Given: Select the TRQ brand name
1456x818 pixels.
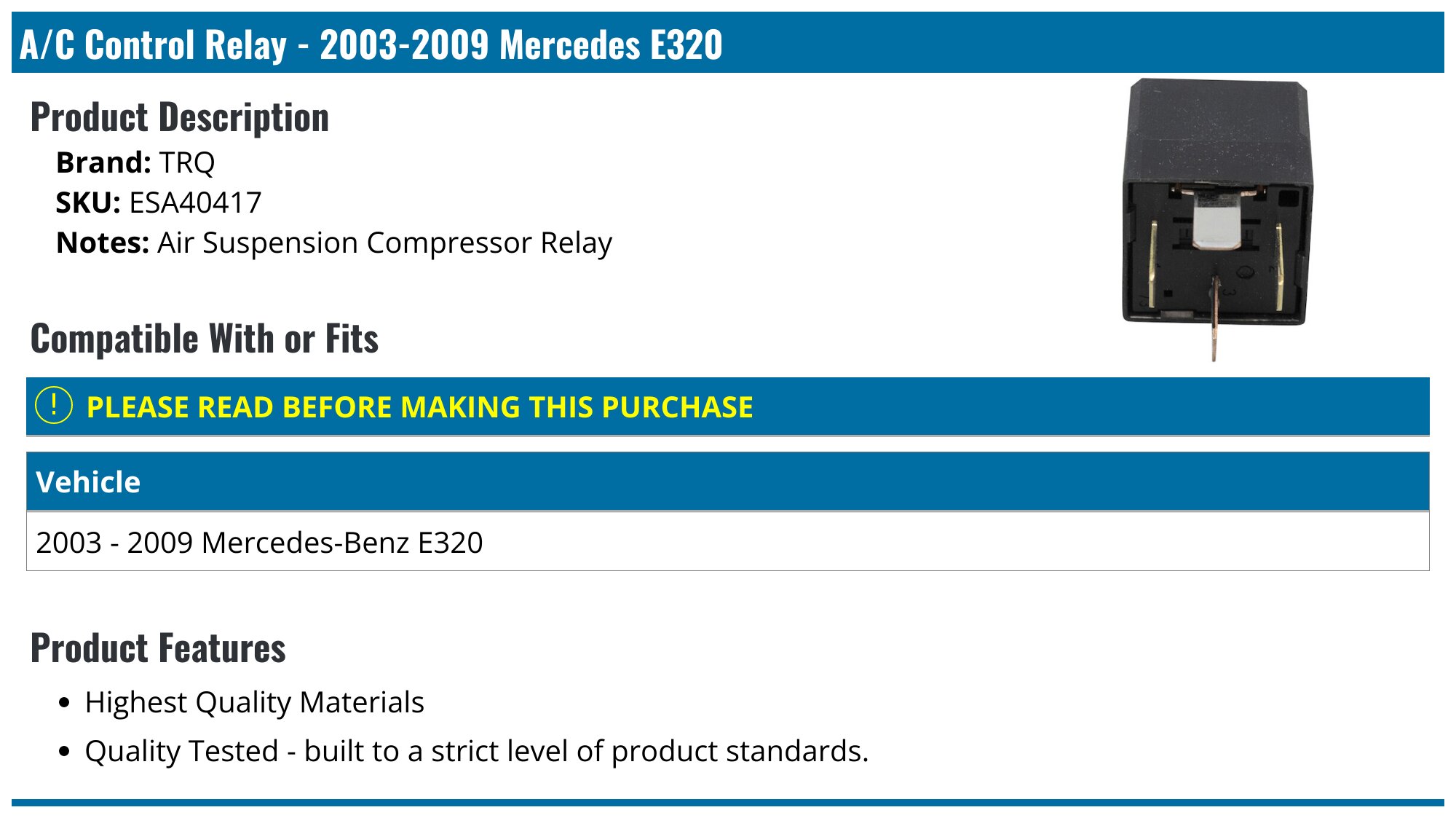Looking at the screenshot, I should 187,162.
